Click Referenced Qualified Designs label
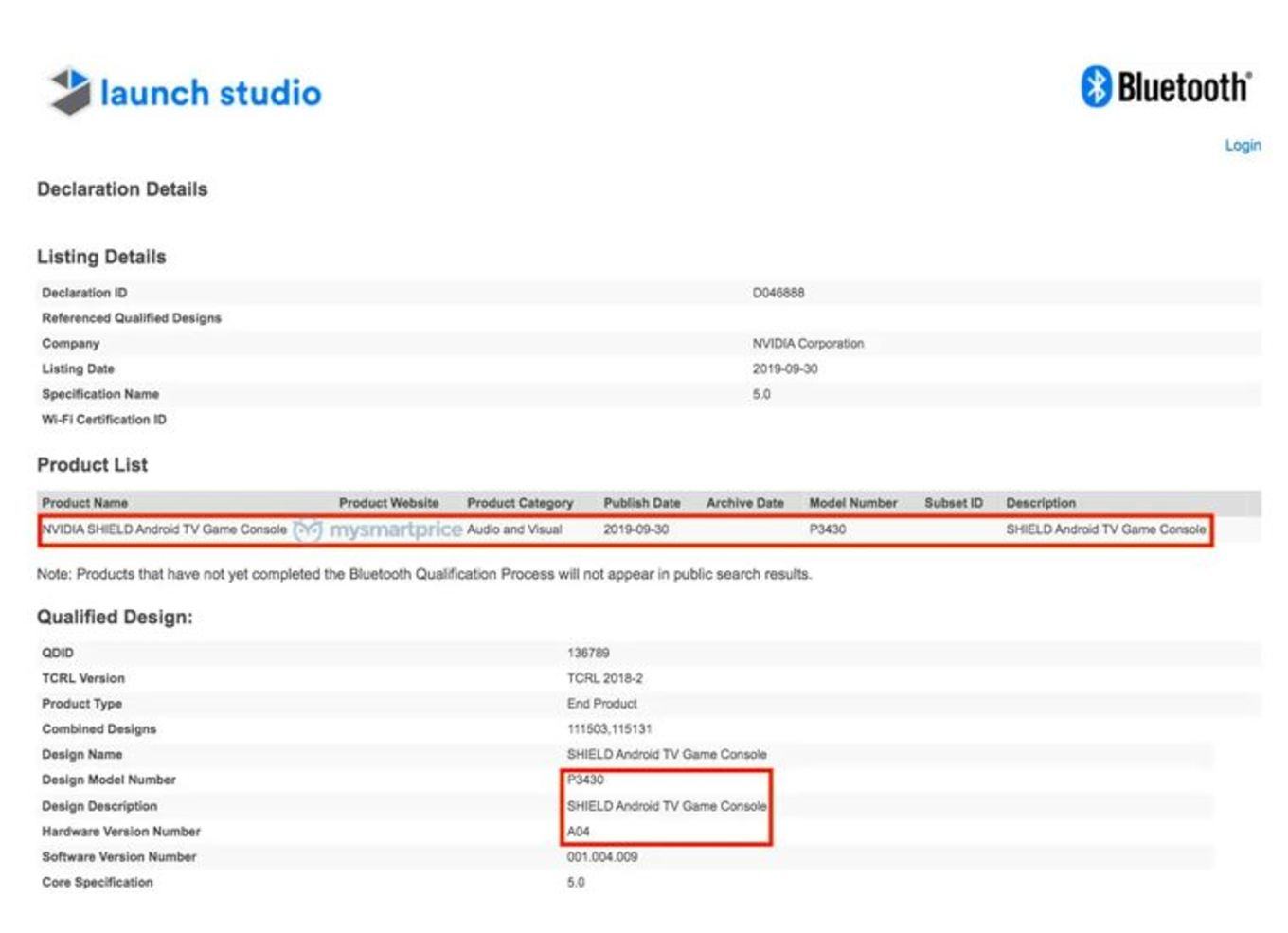This screenshot has width=1288, height=933. coord(132,318)
